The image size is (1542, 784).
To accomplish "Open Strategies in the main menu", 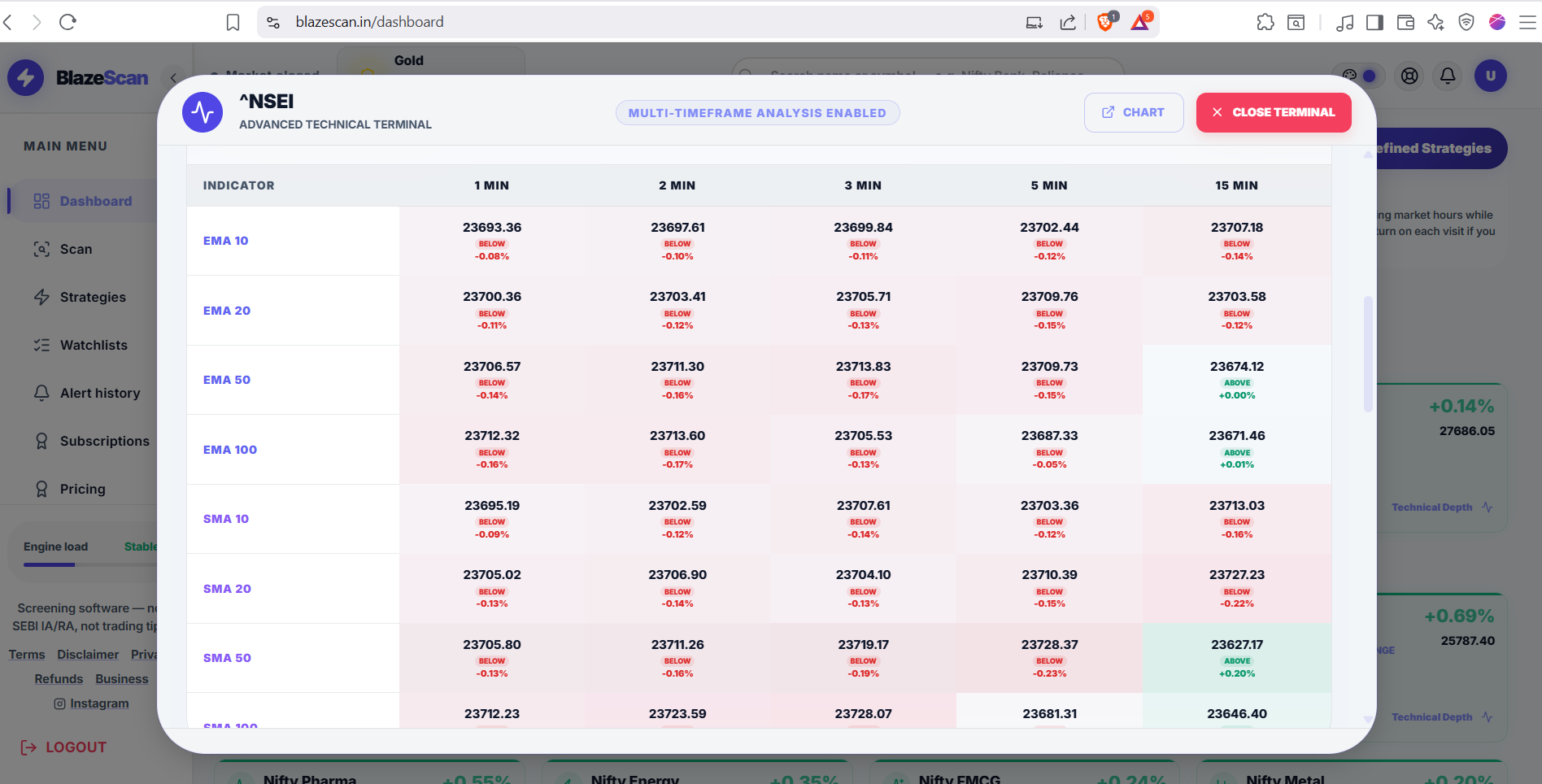I will click(80, 297).
